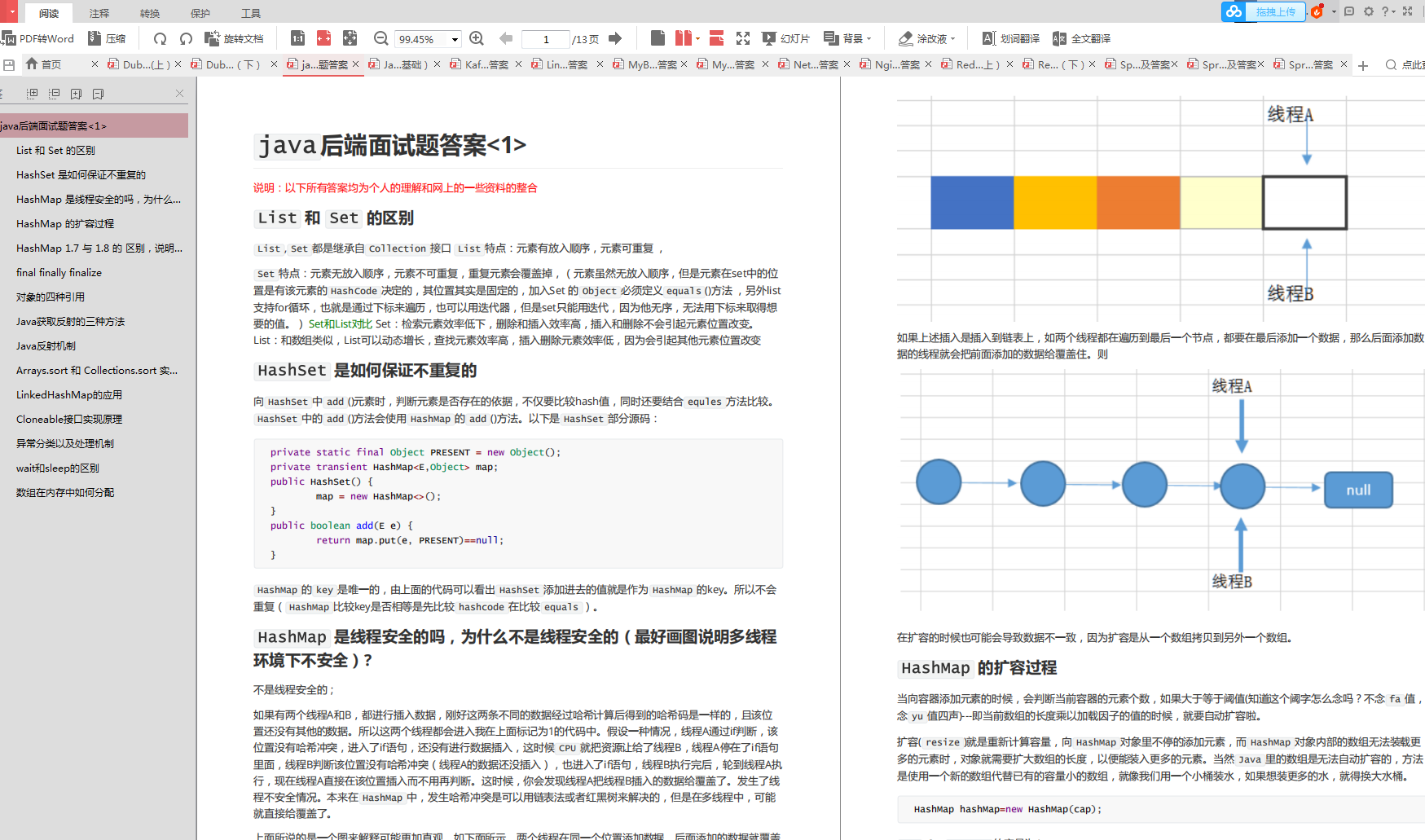Switch to the single page view icon
The width and height of the screenshot is (1425, 840).
tap(658, 38)
